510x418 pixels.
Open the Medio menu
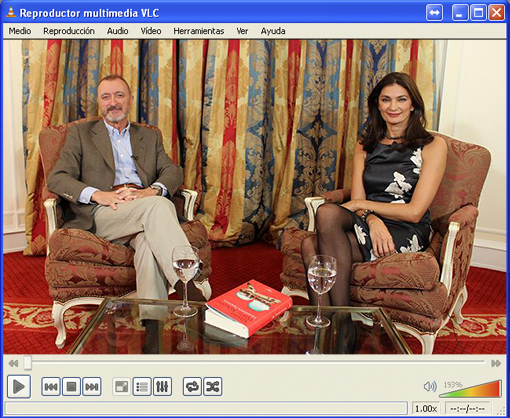[20, 31]
